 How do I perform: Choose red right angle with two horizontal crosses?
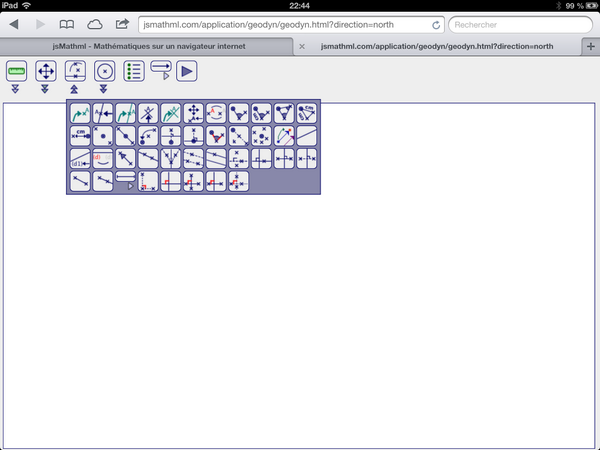click(216, 181)
